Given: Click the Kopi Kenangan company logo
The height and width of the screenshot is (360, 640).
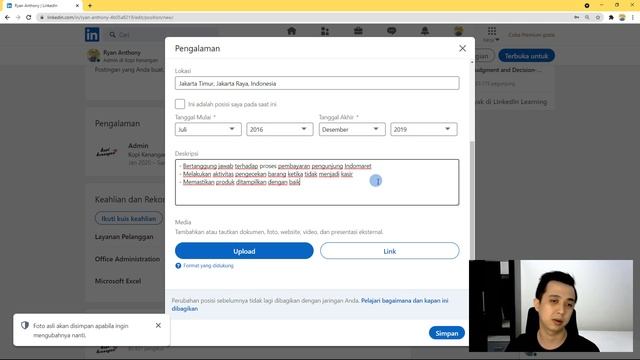Looking at the screenshot, I should (106, 152).
